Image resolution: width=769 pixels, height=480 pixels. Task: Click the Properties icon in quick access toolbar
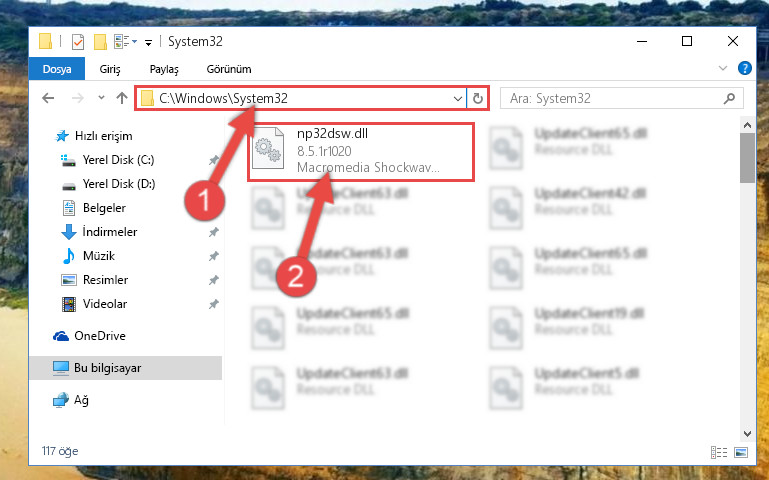77,42
